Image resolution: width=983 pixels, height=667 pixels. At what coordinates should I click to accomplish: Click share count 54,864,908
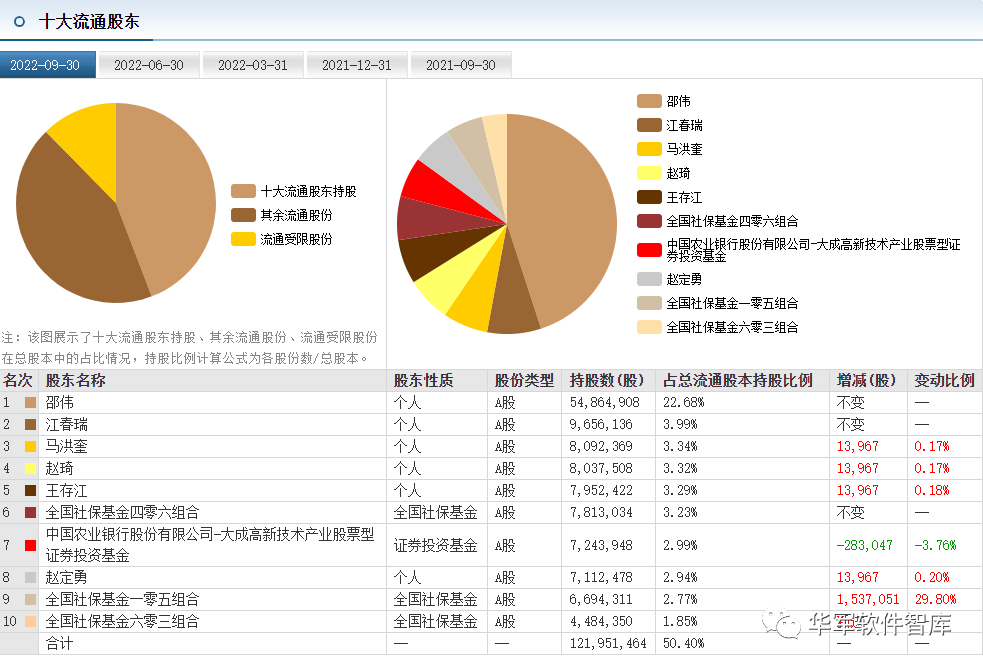pos(604,402)
